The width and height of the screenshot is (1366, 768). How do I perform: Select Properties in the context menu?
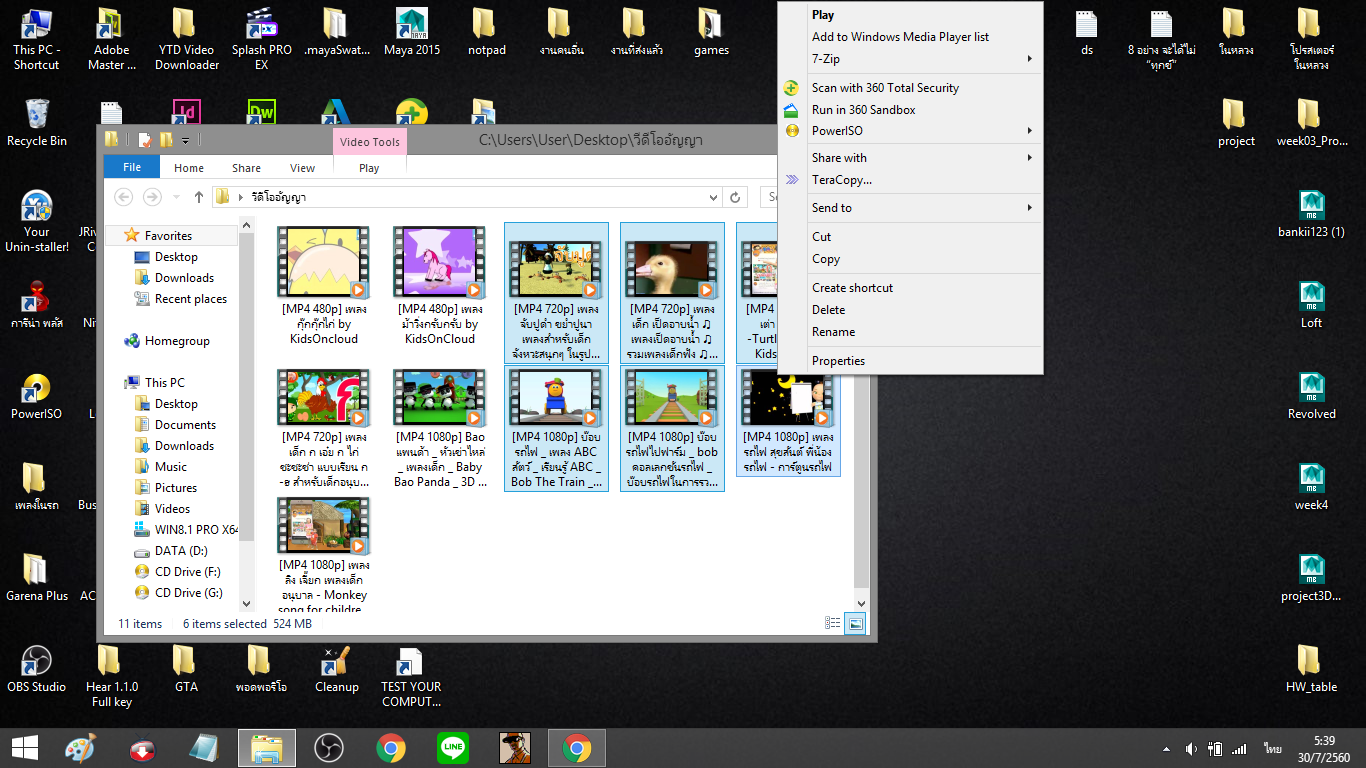click(838, 361)
